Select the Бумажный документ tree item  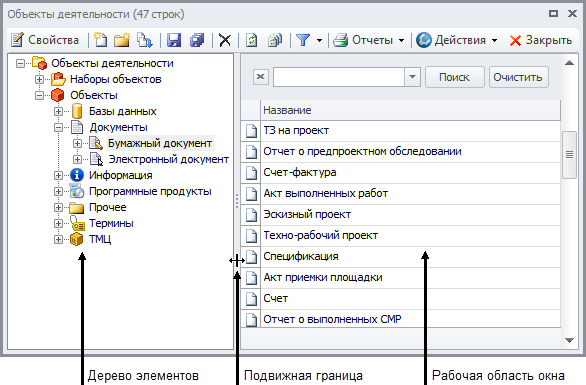click(160, 143)
